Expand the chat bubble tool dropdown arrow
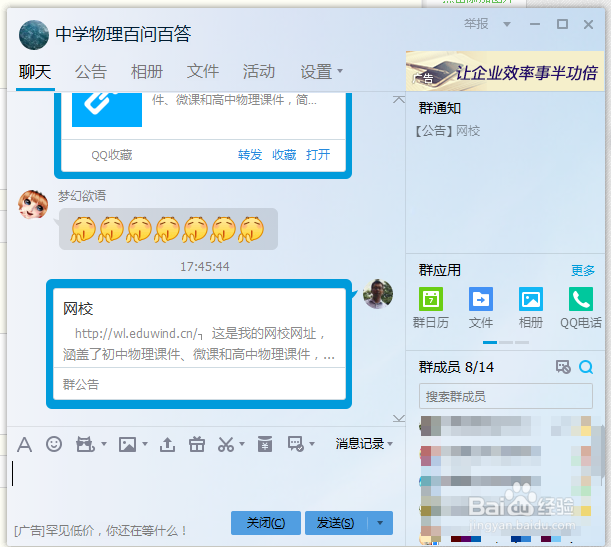 point(312,444)
